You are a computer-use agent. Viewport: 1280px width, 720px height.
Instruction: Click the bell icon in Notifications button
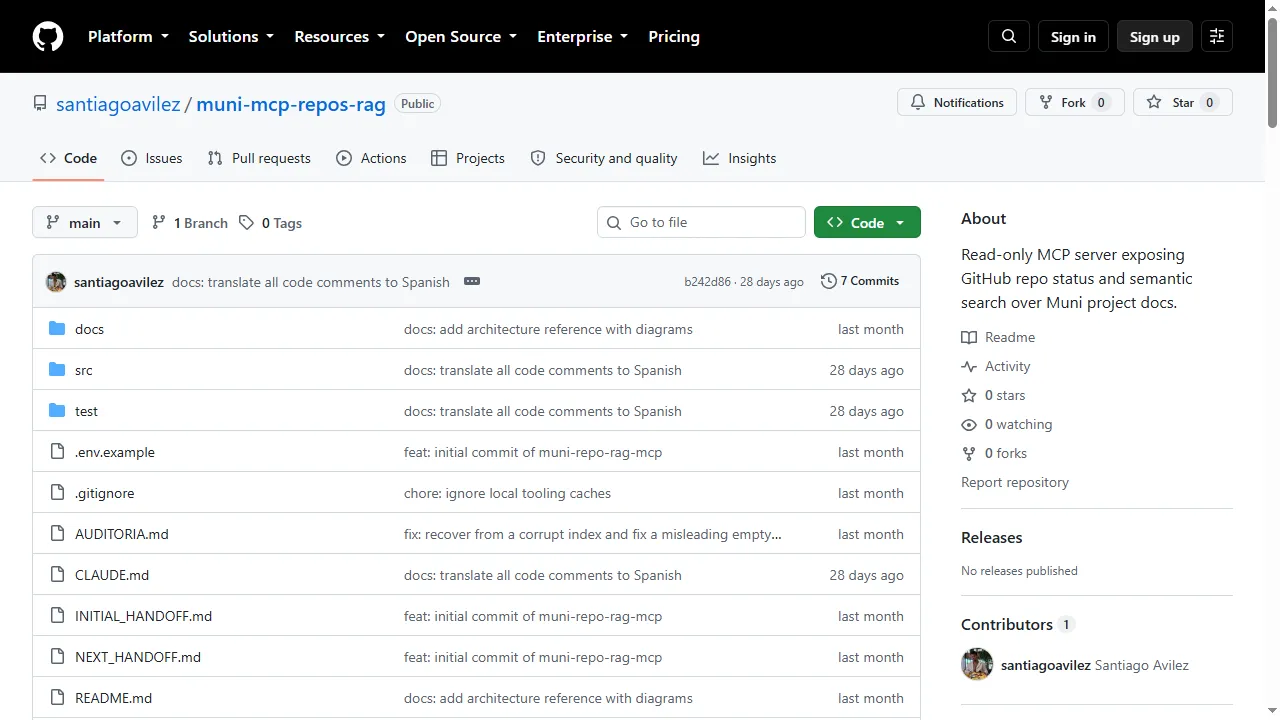[x=918, y=102]
